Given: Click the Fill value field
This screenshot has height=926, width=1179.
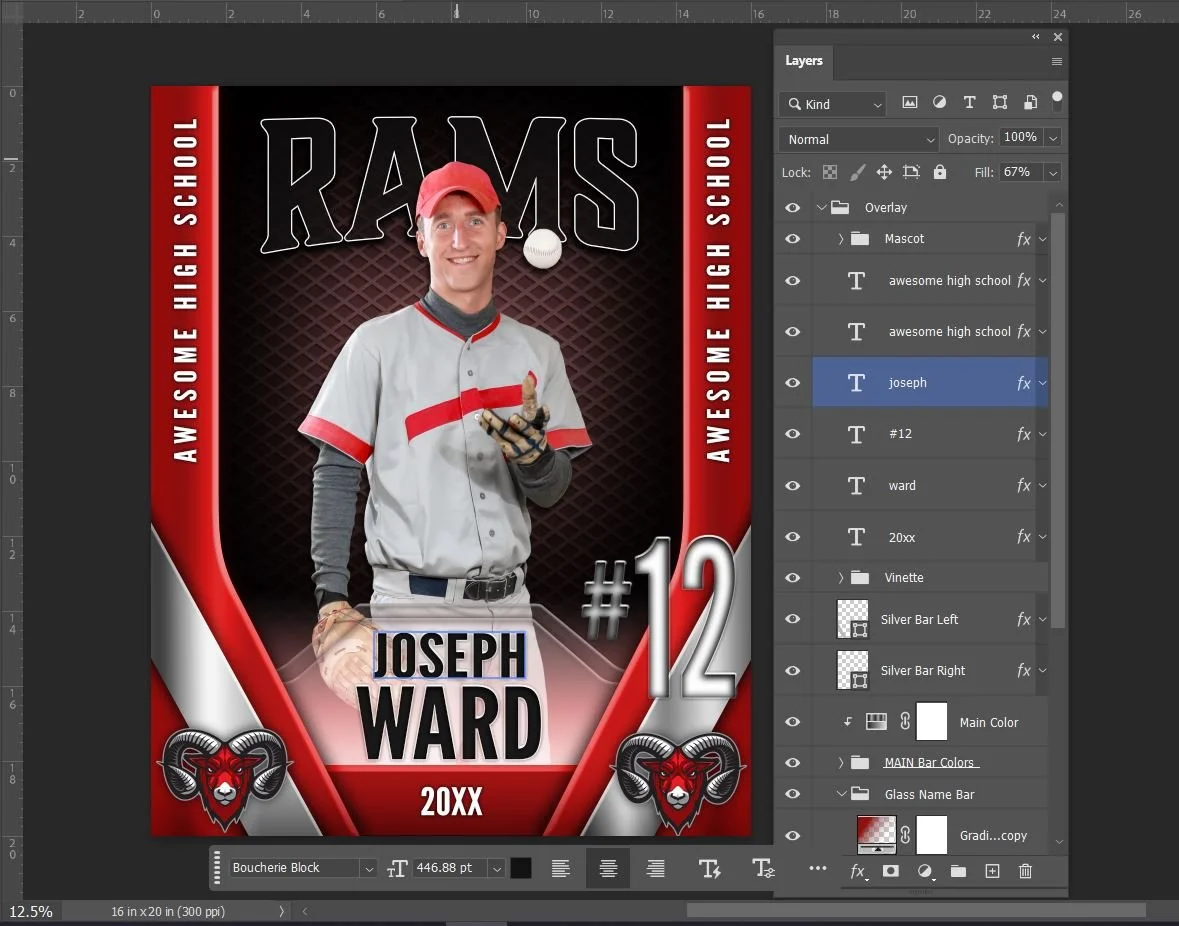Looking at the screenshot, I should tap(1021, 172).
